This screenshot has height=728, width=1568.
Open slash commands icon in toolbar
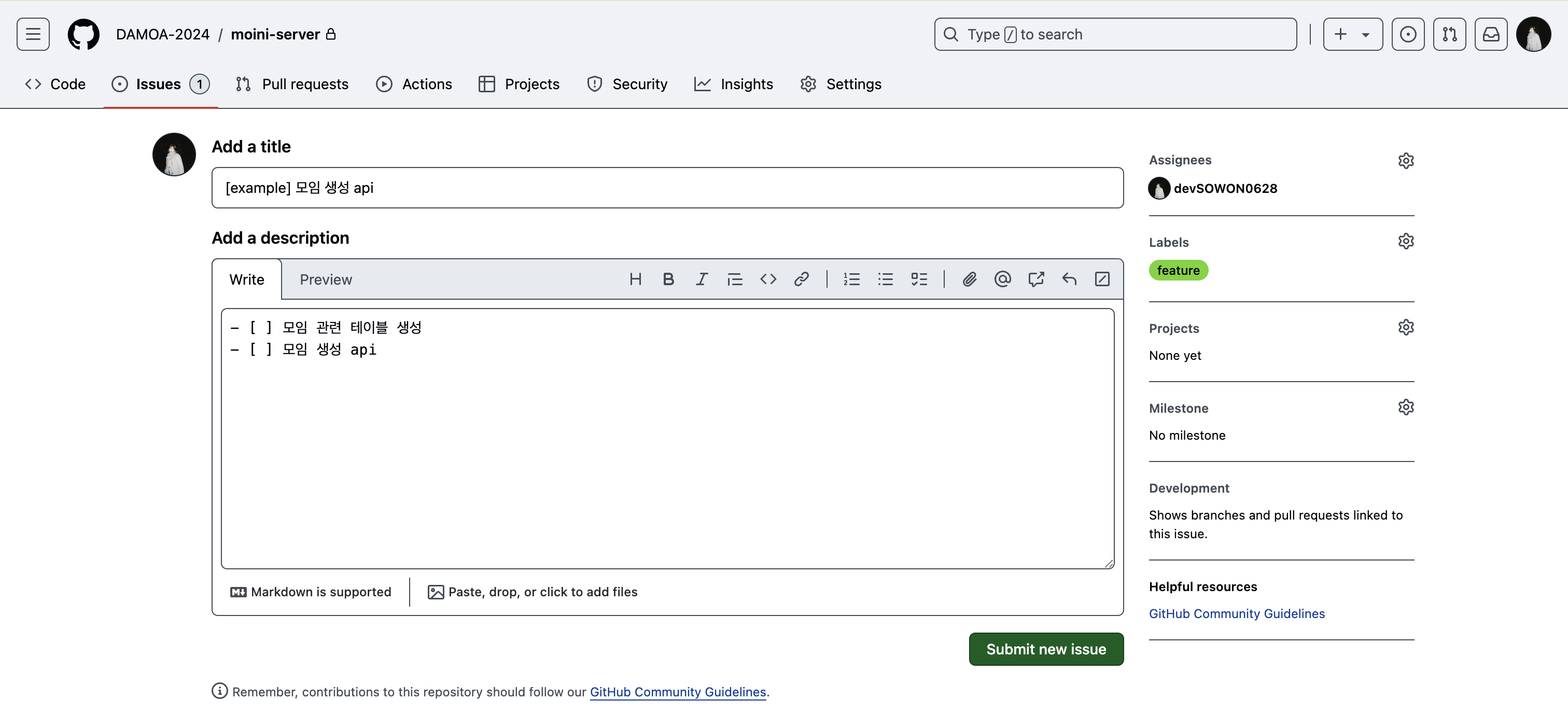tap(1102, 279)
